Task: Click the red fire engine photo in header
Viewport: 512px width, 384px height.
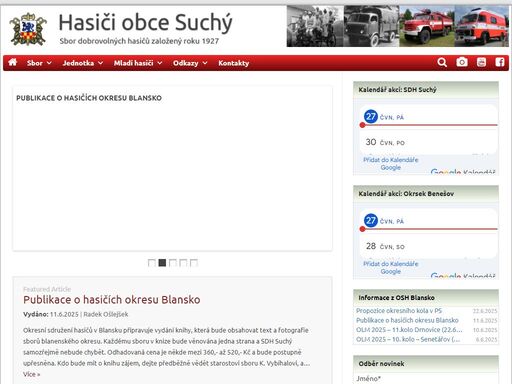Action: point(427,26)
